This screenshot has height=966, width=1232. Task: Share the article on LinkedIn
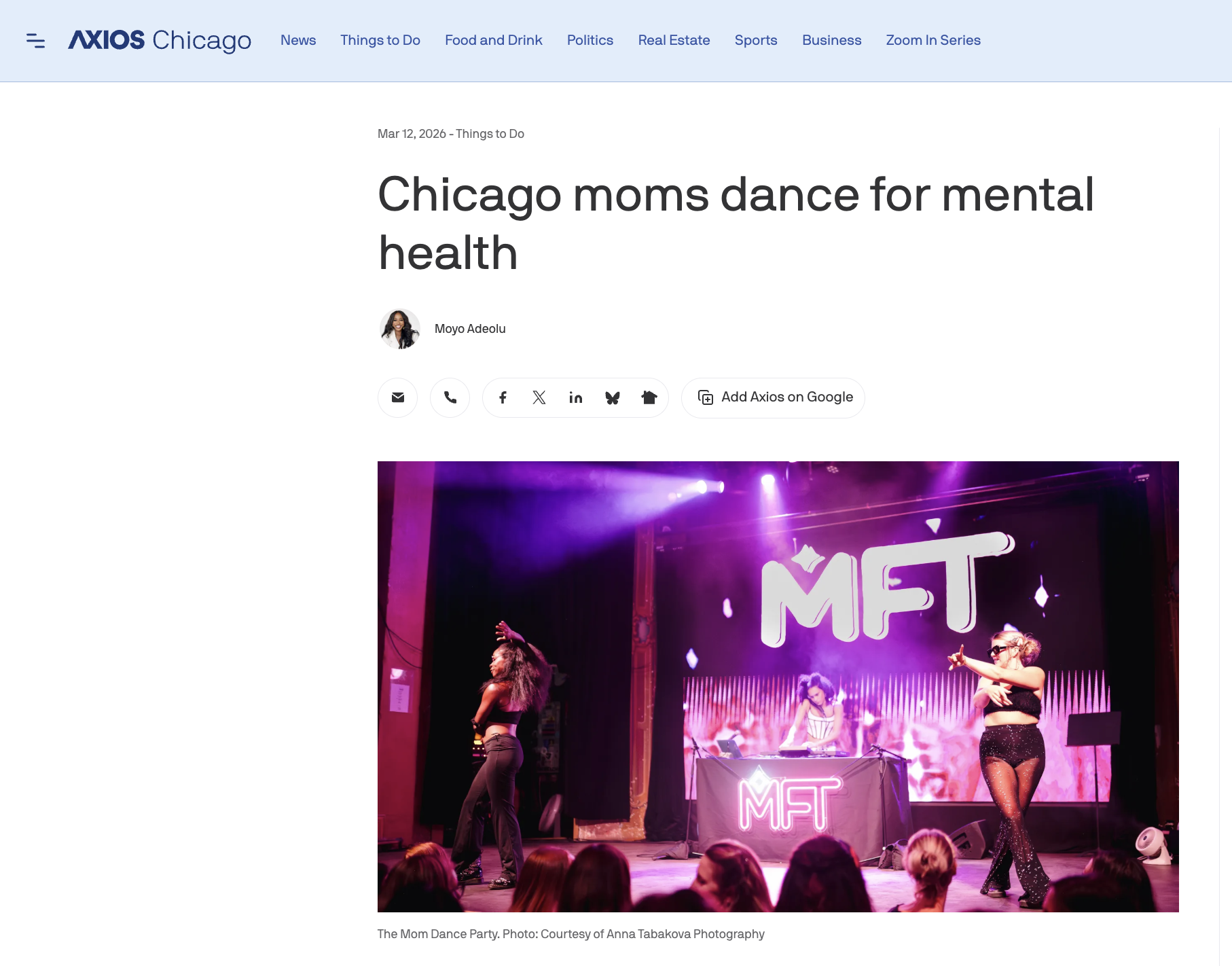(576, 397)
